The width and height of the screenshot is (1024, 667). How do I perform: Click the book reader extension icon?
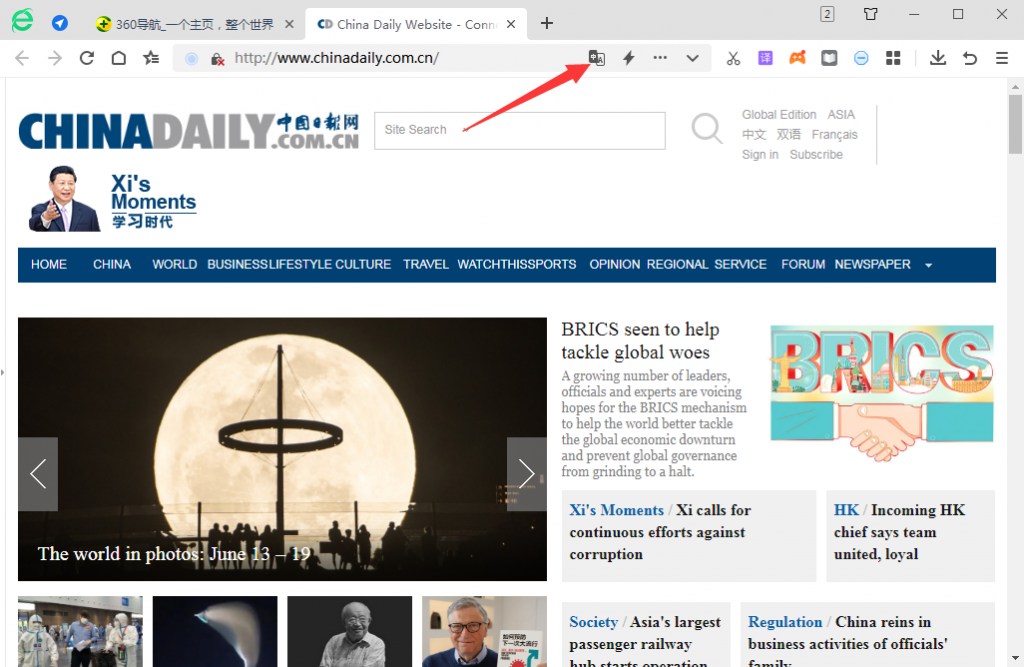pyautogui.click(x=829, y=58)
